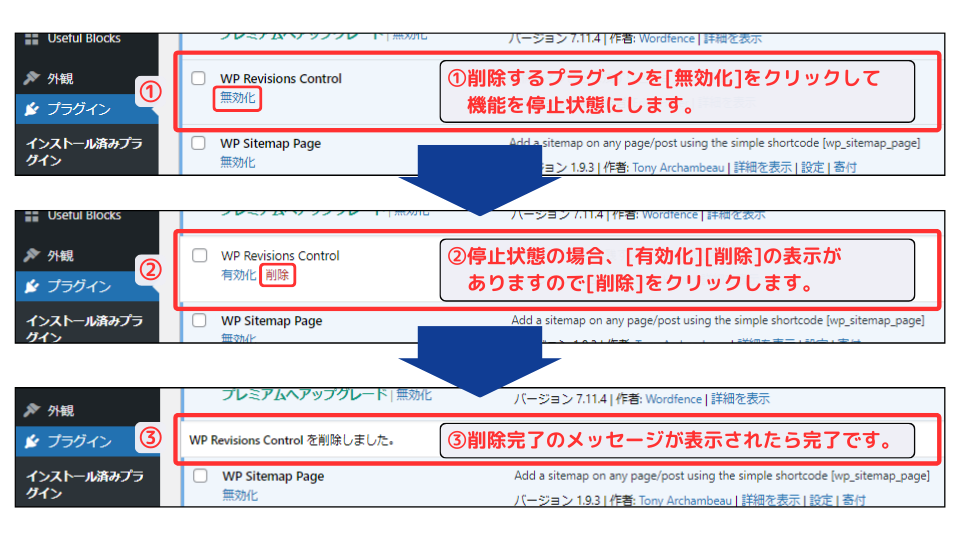Click the WP Sitemap Page description in the top screenshot
Image resolution: width=960 pixels, height=540 pixels.
(714, 143)
